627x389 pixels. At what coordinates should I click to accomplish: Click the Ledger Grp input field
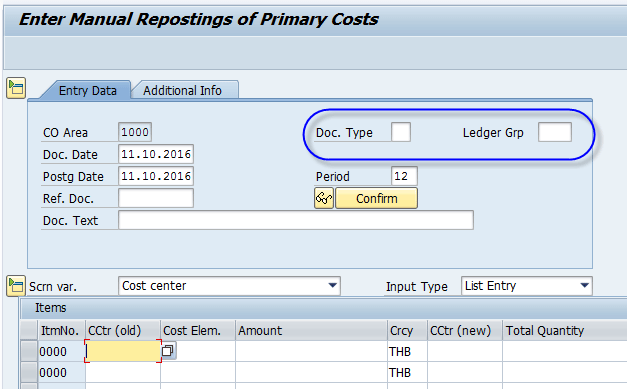click(x=555, y=132)
